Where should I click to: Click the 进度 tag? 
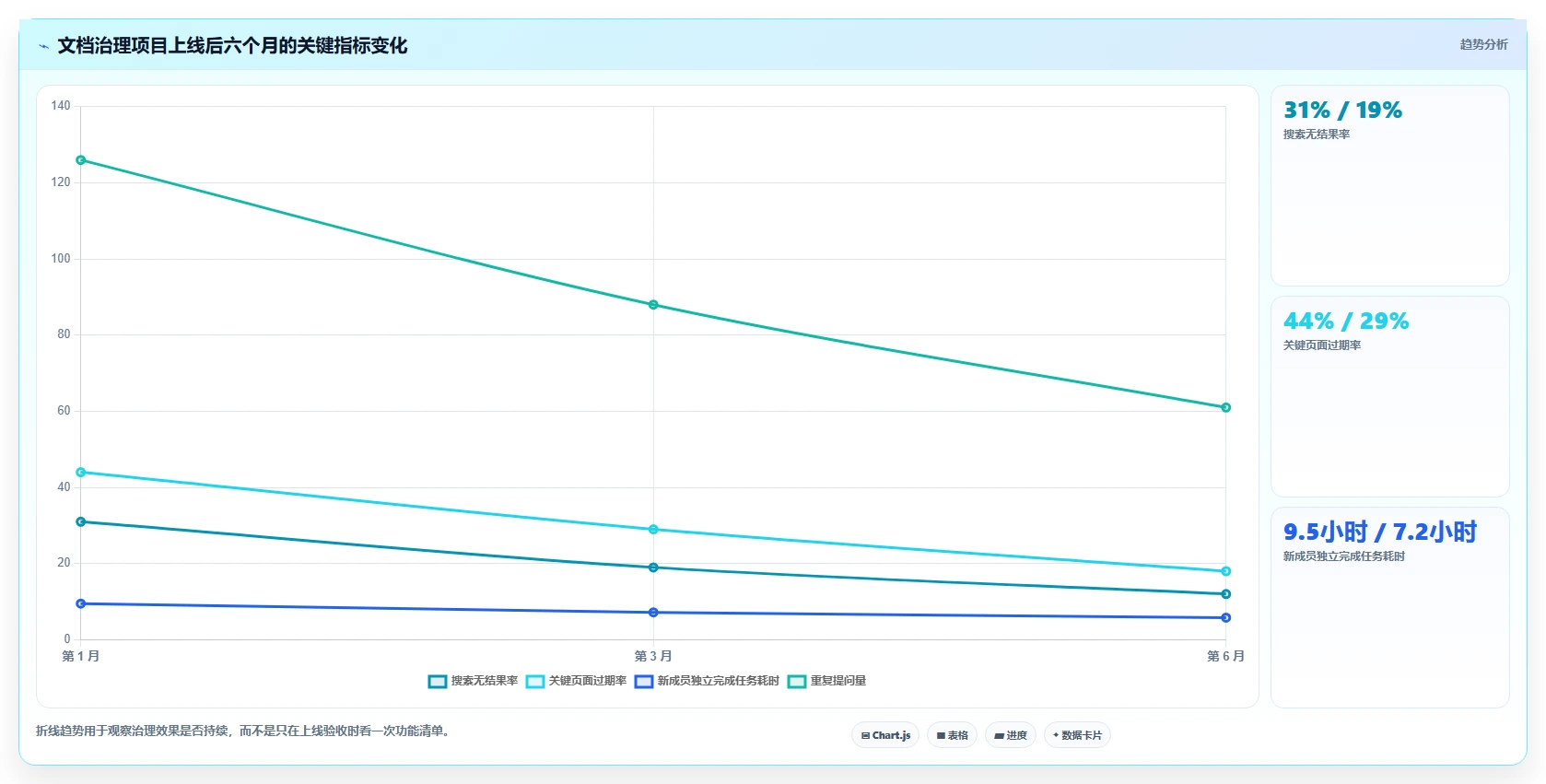tap(1011, 735)
